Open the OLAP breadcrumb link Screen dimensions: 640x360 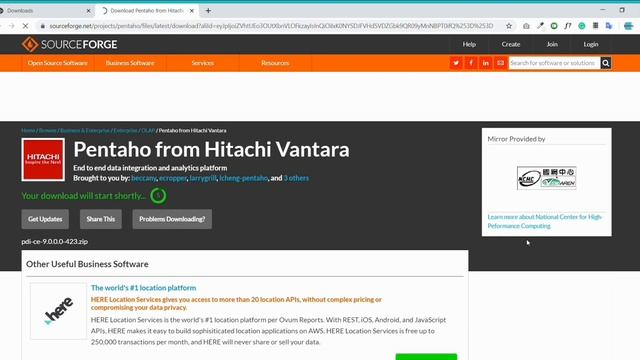(148, 131)
